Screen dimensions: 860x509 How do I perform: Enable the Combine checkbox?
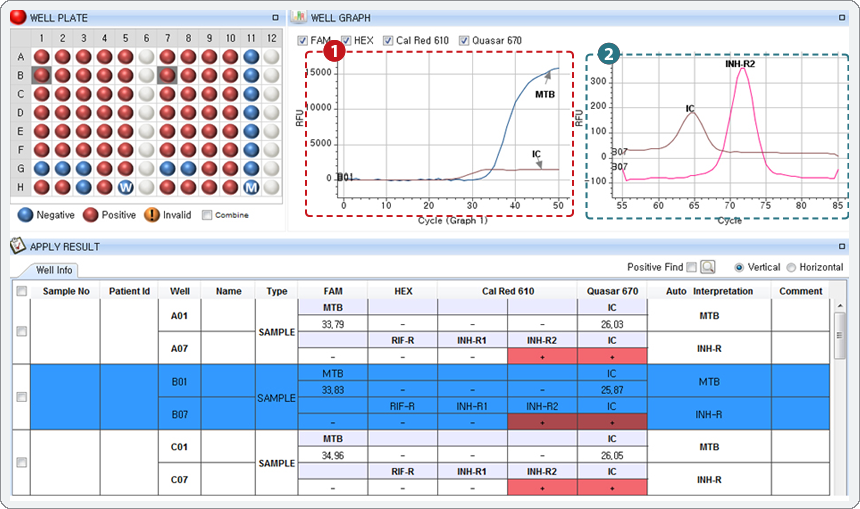click(x=207, y=215)
